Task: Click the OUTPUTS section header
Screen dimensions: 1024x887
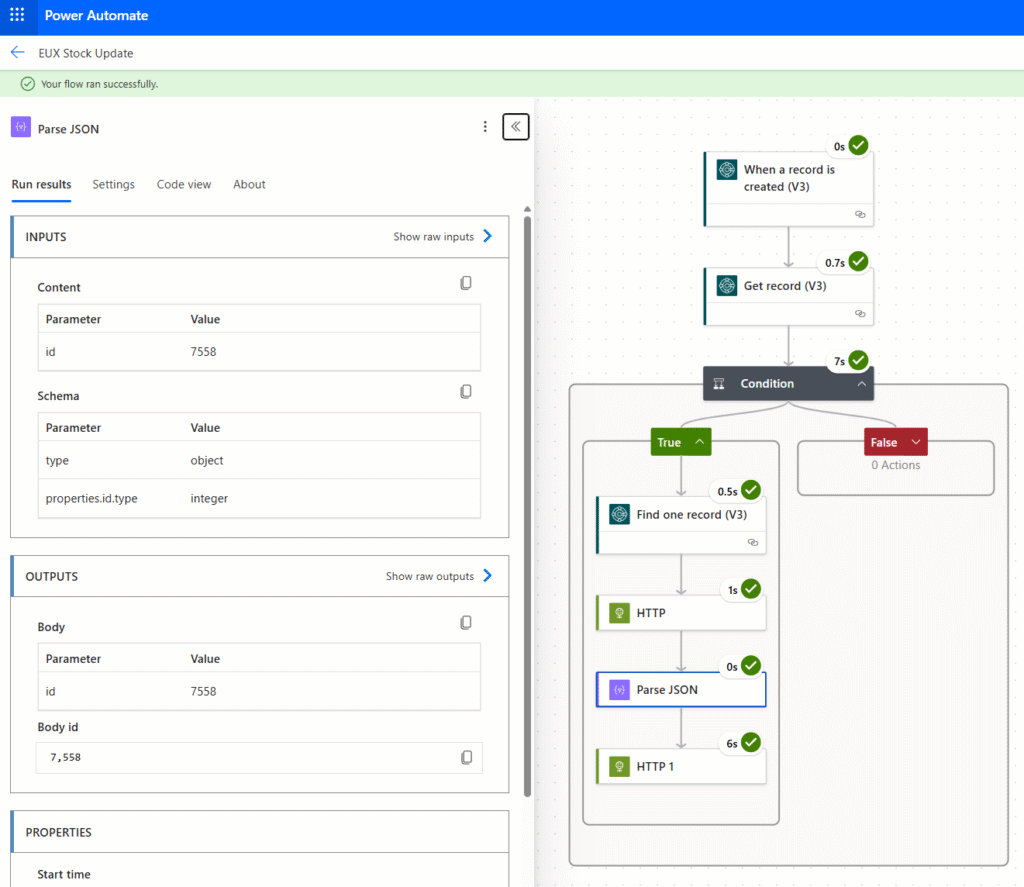Action: [x=260, y=576]
